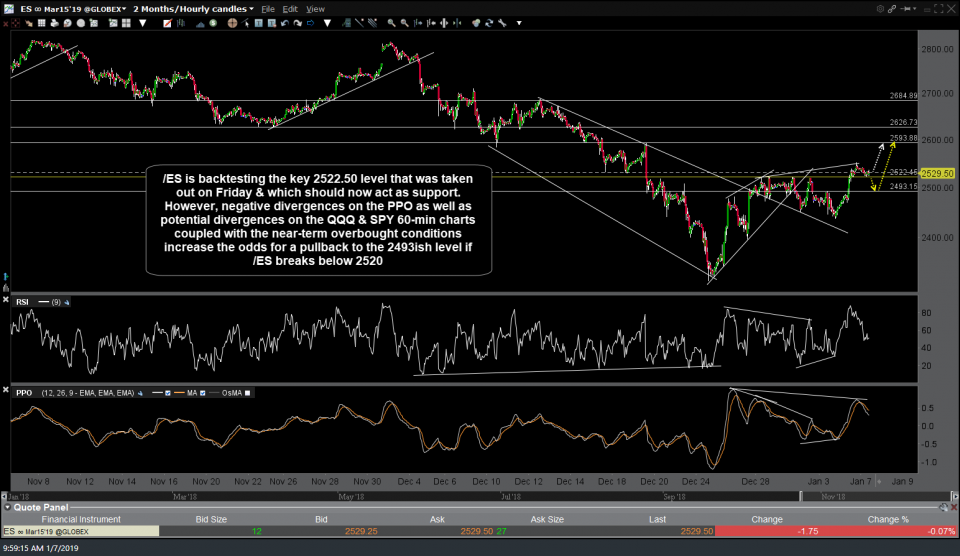Image resolution: width=960 pixels, height=556 pixels.
Task: Click the zoom out magnifier icon
Action: pyautogui.click(x=405, y=23)
